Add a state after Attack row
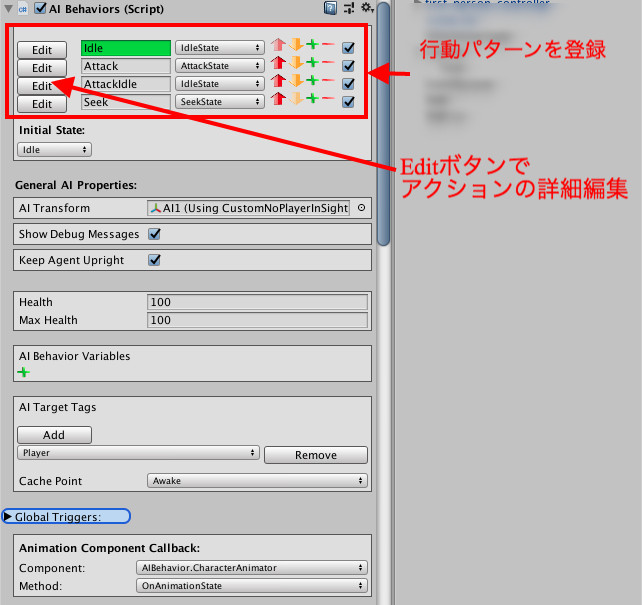Image resolution: width=642 pixels, height=605 pixels. 312,62
